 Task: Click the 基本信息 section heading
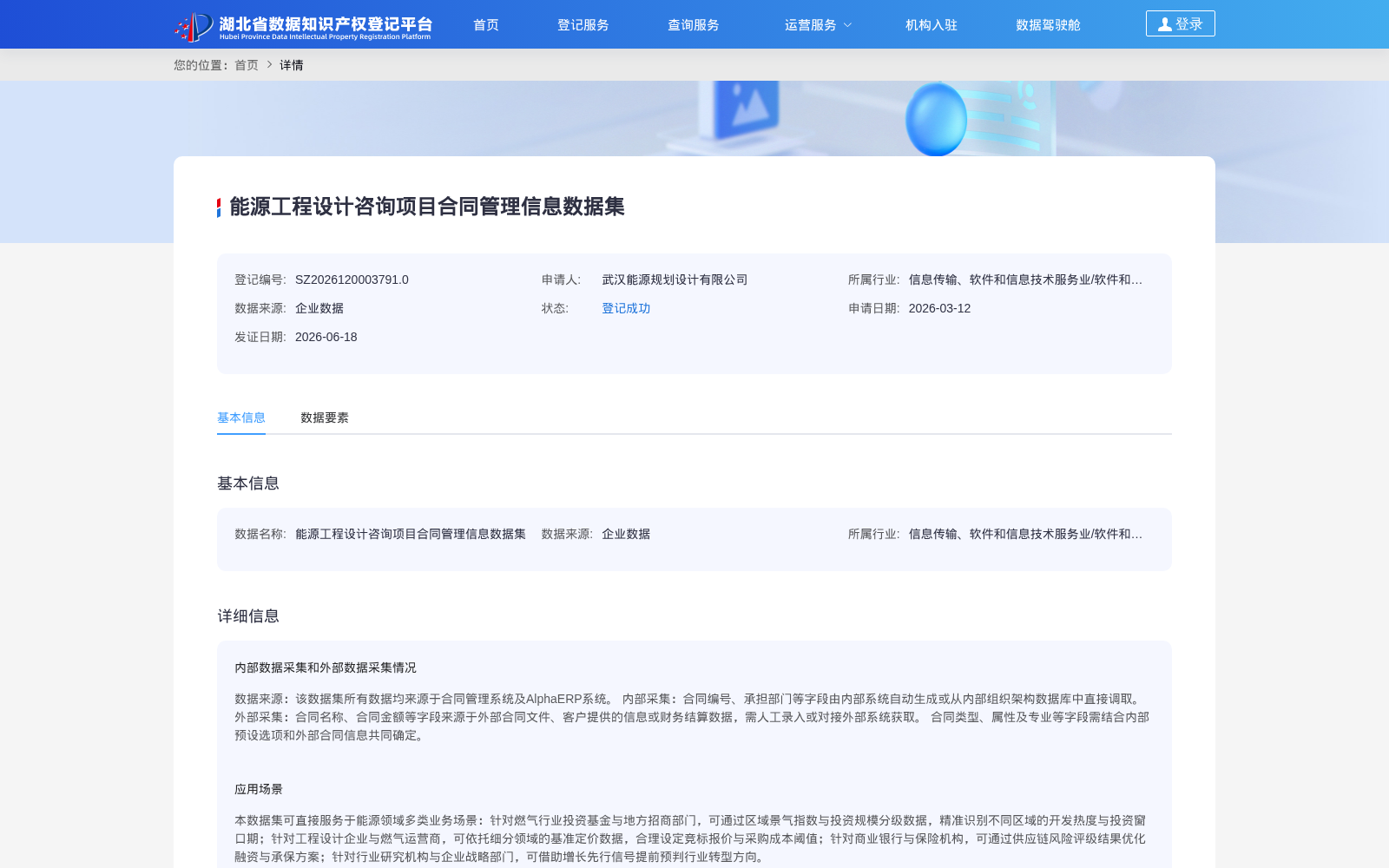(x=248, y=483)
